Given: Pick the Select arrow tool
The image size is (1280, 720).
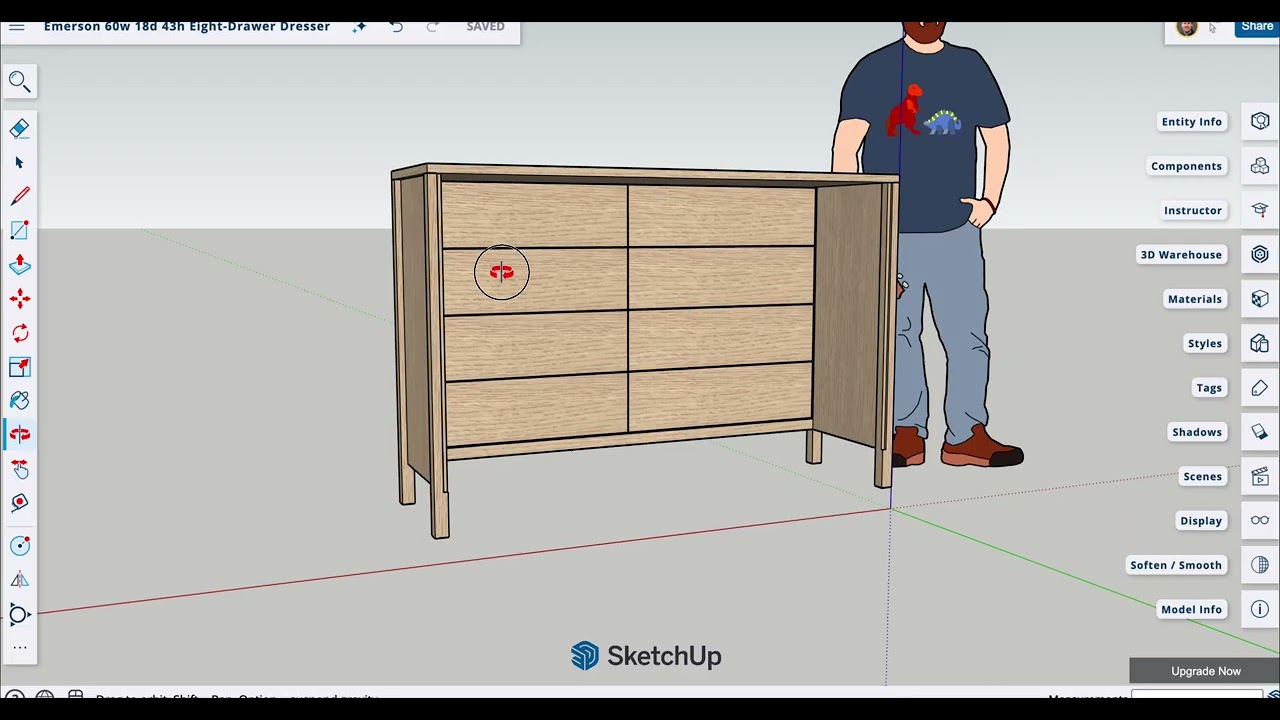Looking at the screenshot, I should (x=19, y=162).
